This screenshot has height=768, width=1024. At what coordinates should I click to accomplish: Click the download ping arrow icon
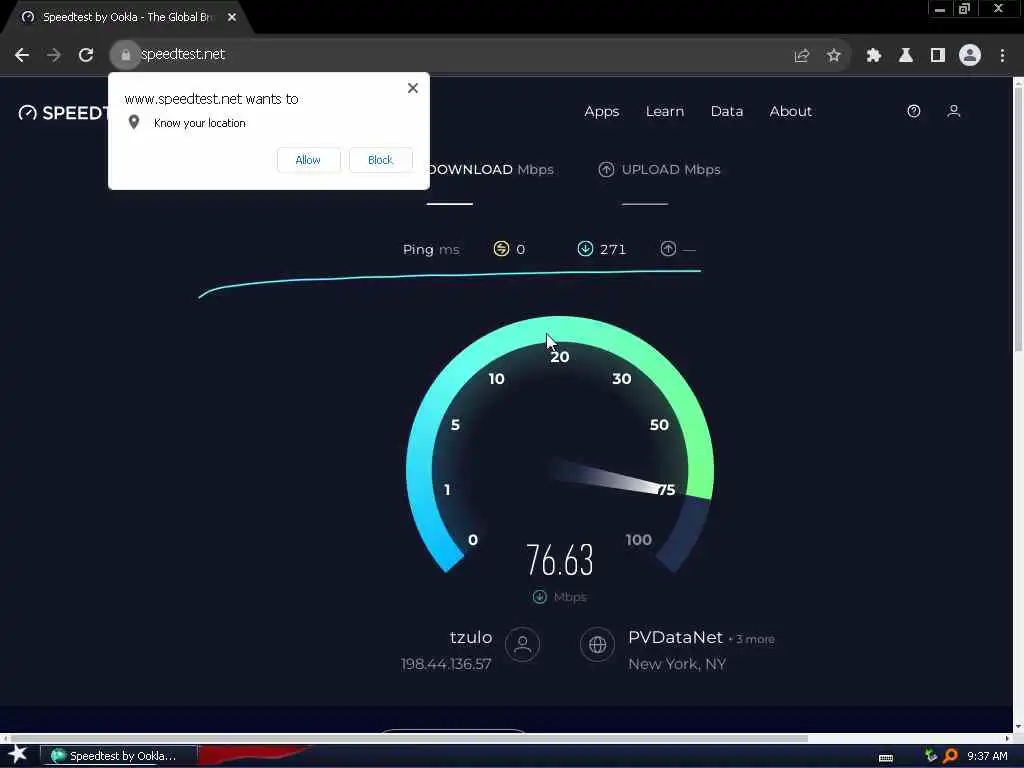[x=585, y=249]
